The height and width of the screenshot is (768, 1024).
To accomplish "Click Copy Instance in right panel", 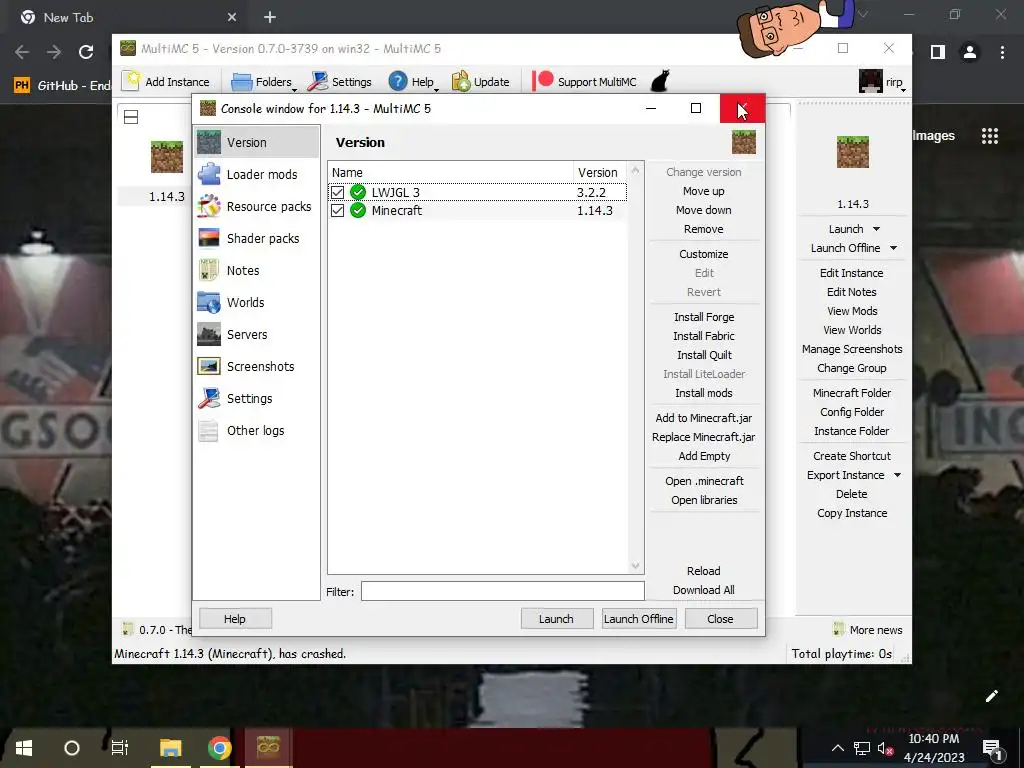I will tap(852, 513).
